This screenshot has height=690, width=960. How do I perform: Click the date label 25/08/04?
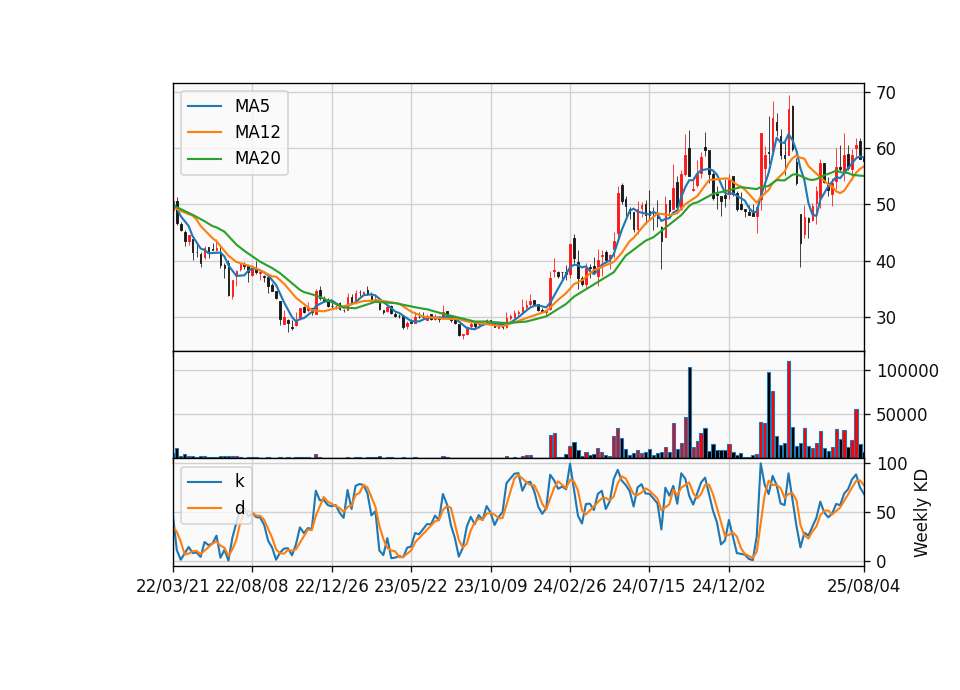click(863, 587)
